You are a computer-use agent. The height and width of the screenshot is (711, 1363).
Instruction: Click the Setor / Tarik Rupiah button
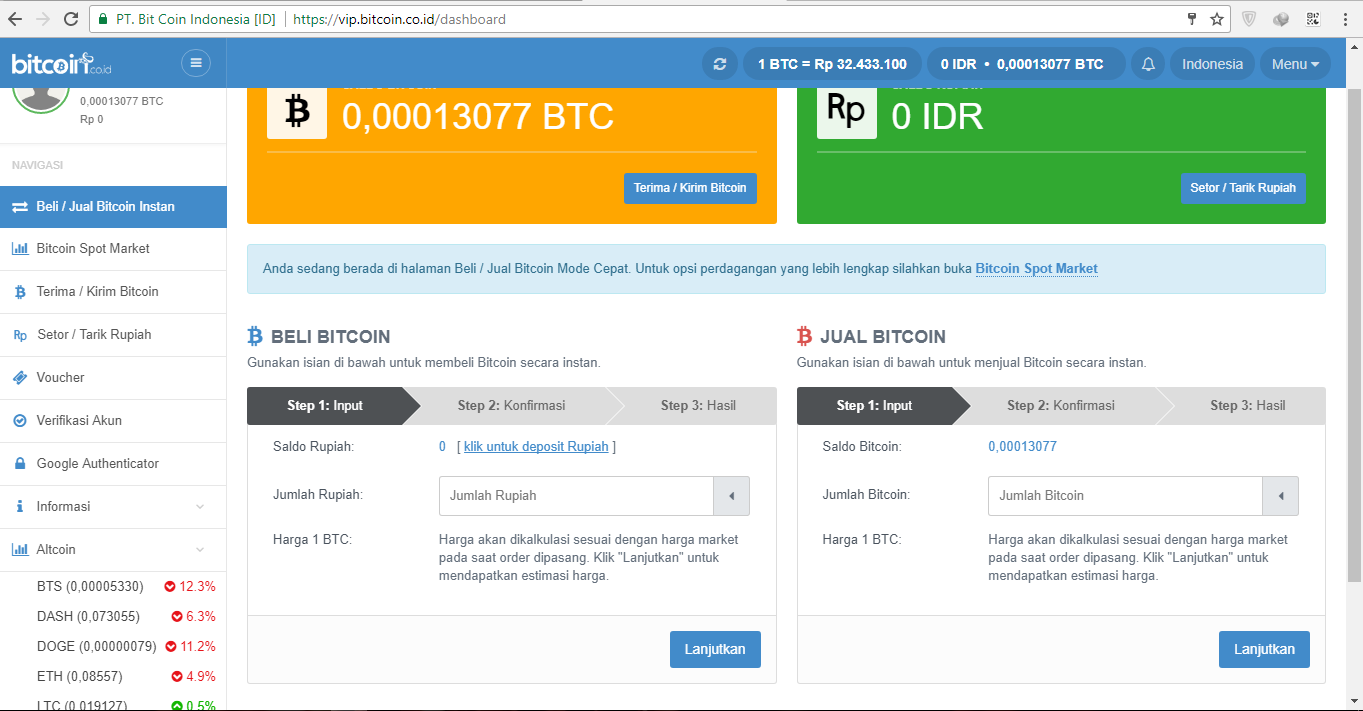1243,188
